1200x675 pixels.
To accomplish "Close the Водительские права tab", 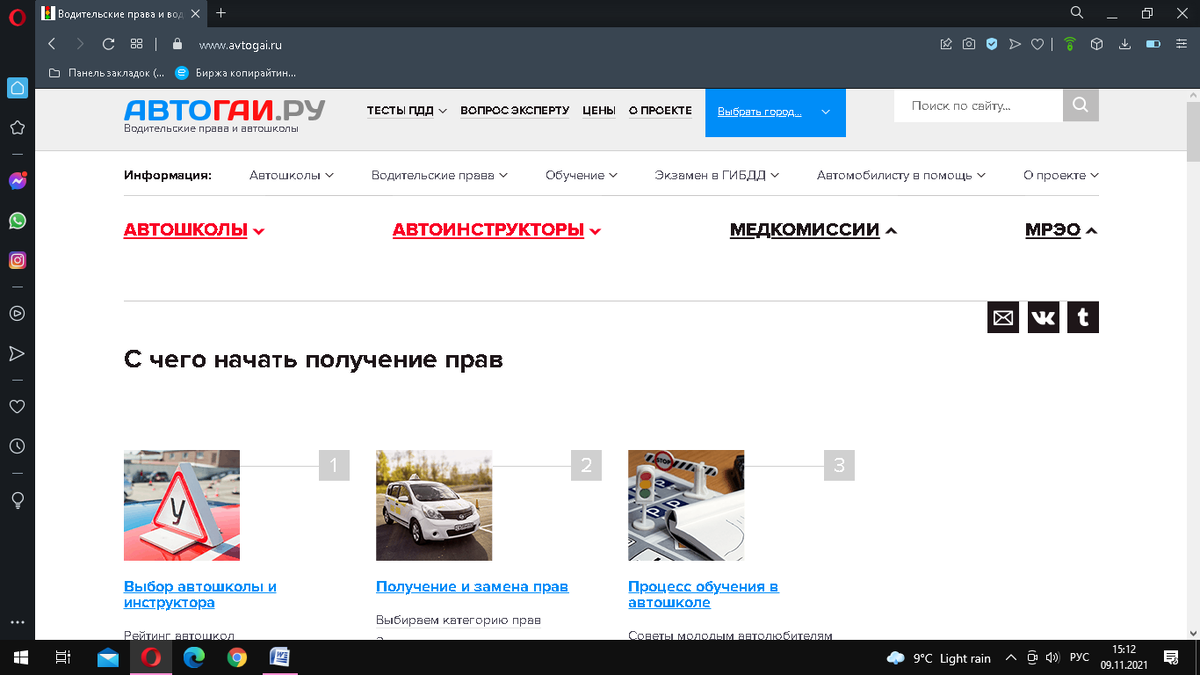I will pos(196,14).
